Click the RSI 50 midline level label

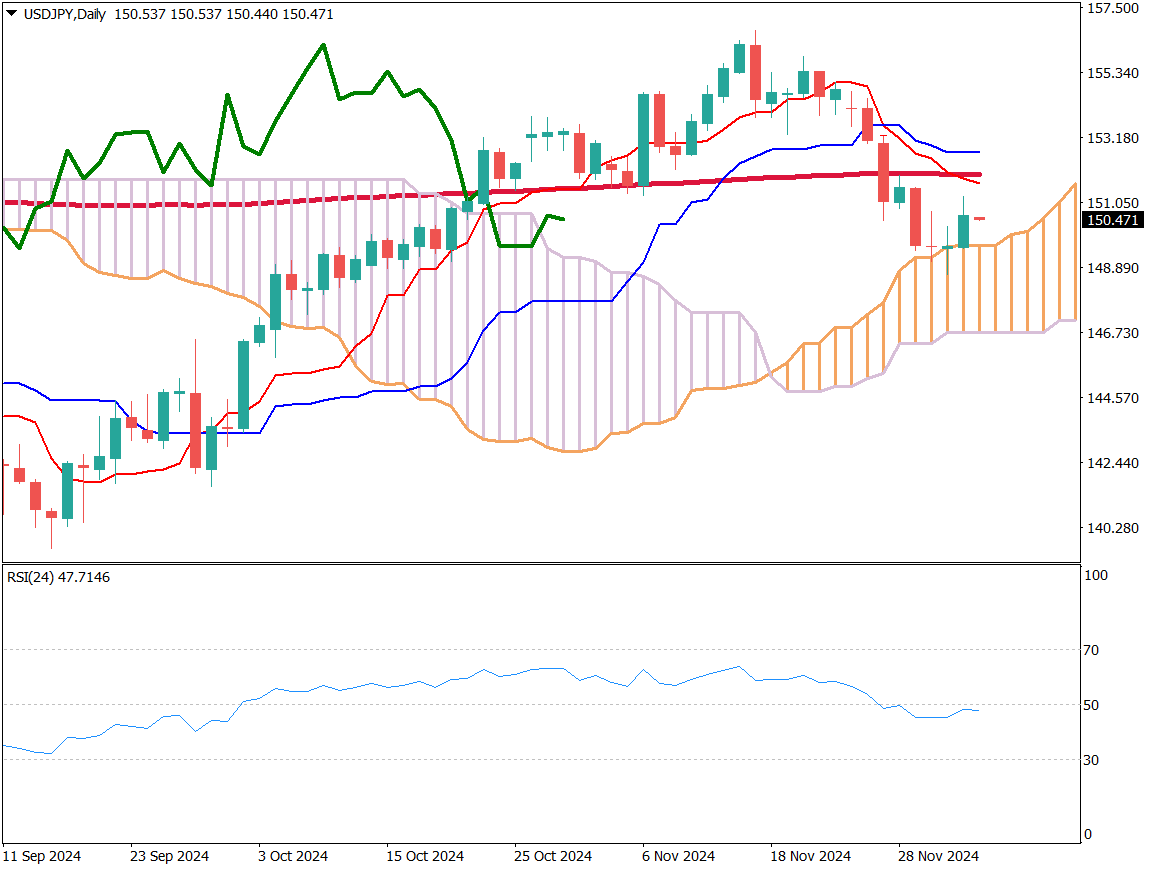1092,705
